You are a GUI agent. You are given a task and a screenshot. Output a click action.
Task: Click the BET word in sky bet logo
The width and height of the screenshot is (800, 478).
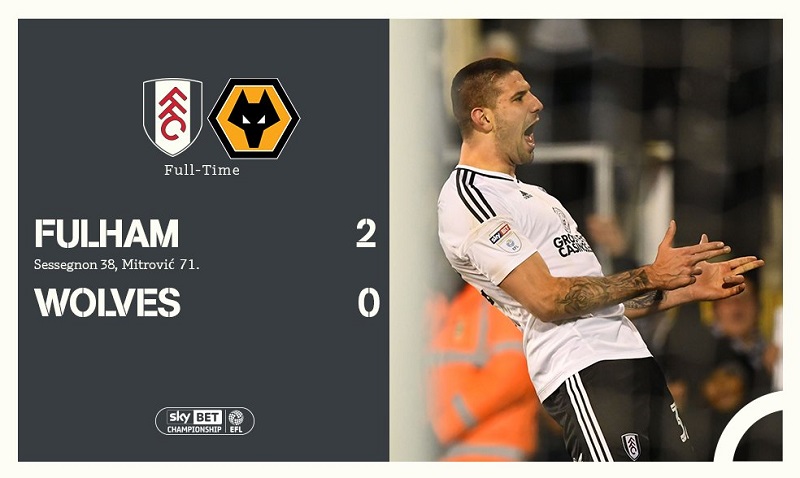click(208, 417)
